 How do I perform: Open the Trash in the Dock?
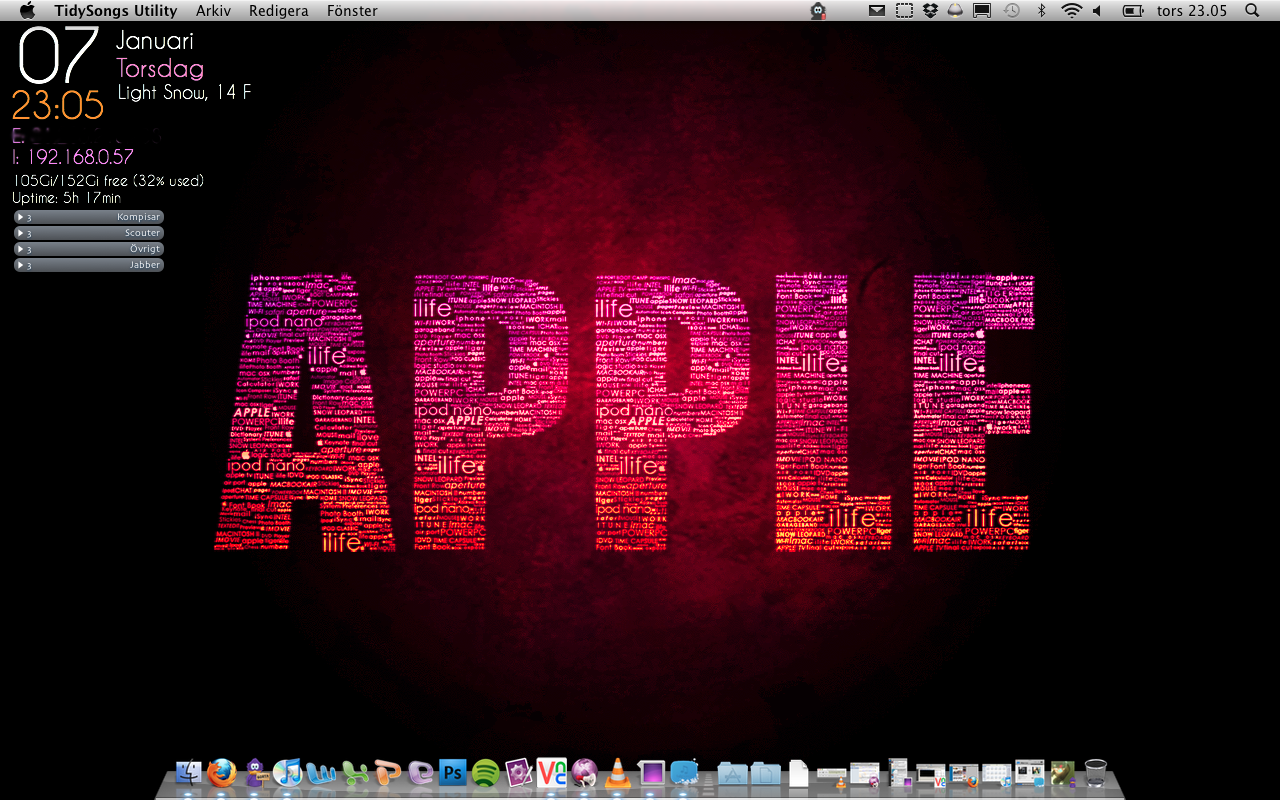pyautogui.click(x=1096, y=773)
